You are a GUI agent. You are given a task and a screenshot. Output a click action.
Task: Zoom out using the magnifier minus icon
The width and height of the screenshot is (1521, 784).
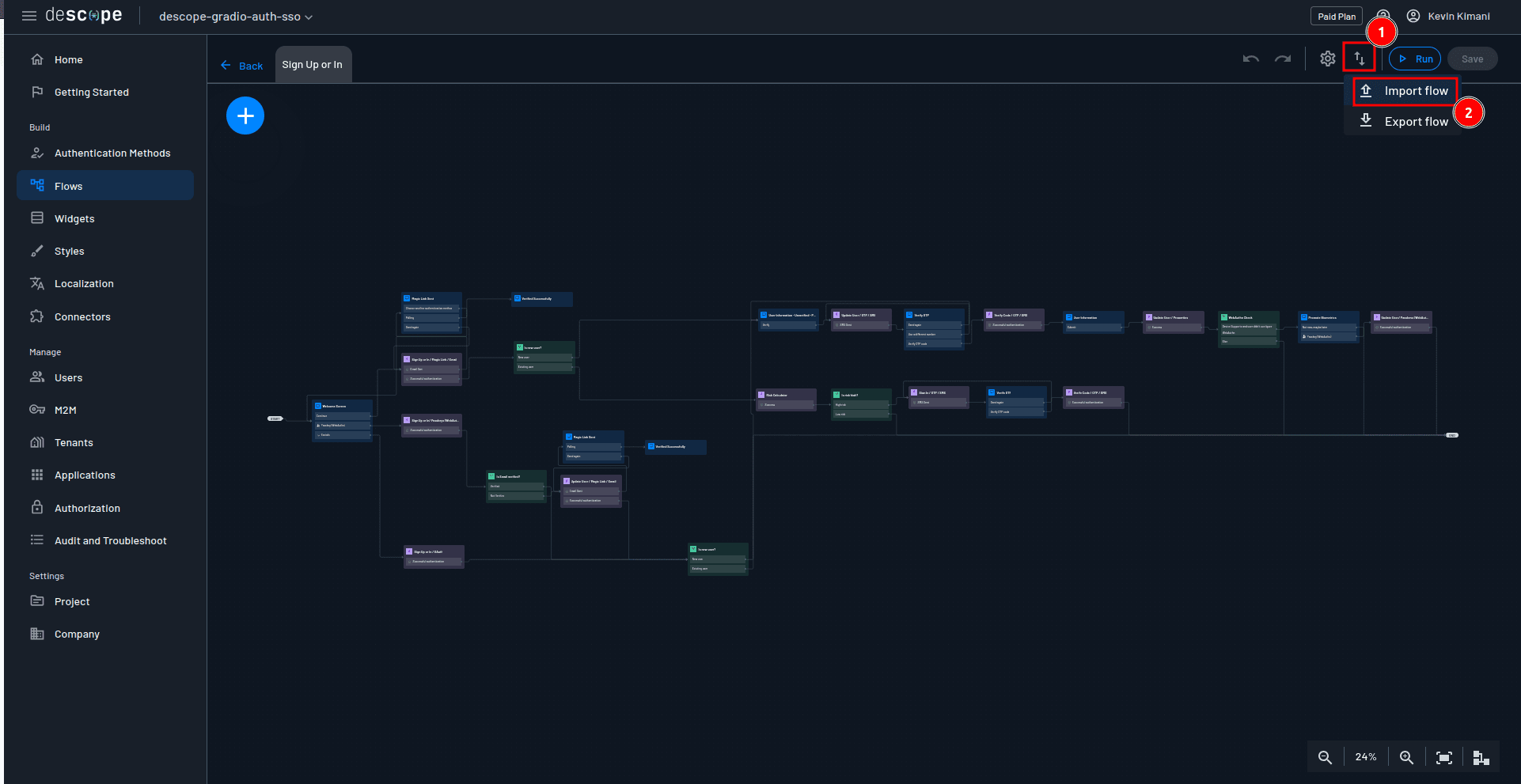coord(1325,757)
